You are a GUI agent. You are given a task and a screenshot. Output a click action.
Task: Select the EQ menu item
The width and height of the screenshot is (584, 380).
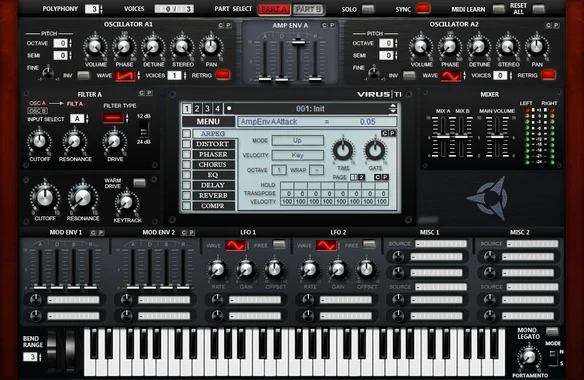tap(213, 175)
